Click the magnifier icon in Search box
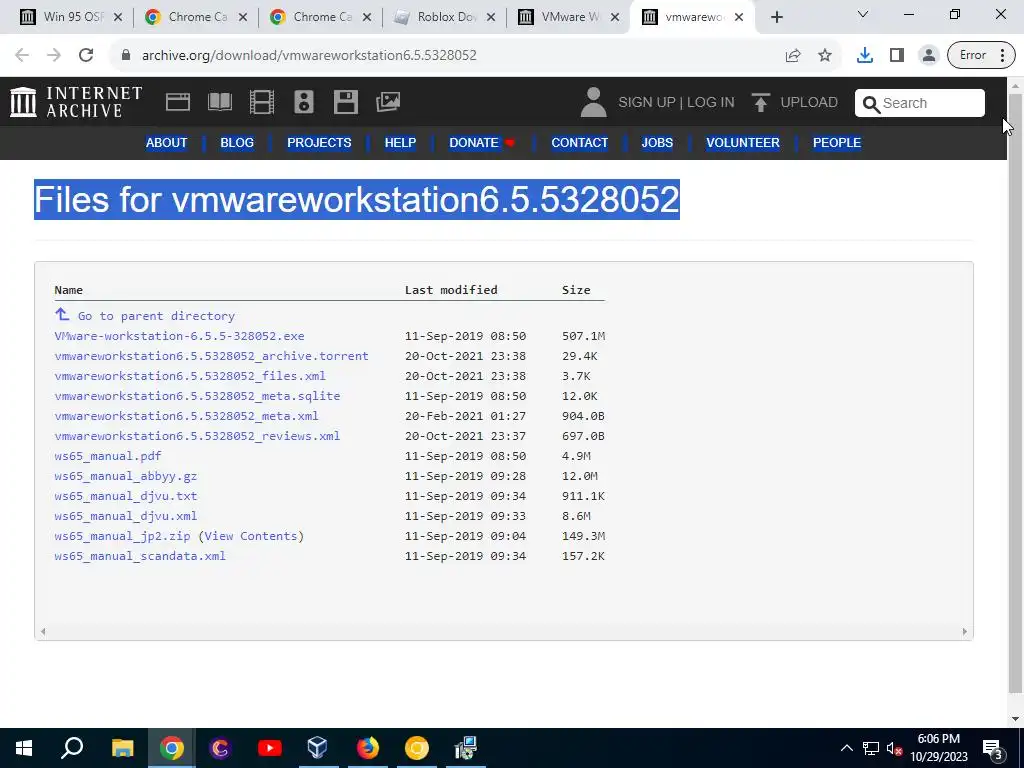This screenshot has height=768, width=1024. pyautogui.click(x=871, y=104)
